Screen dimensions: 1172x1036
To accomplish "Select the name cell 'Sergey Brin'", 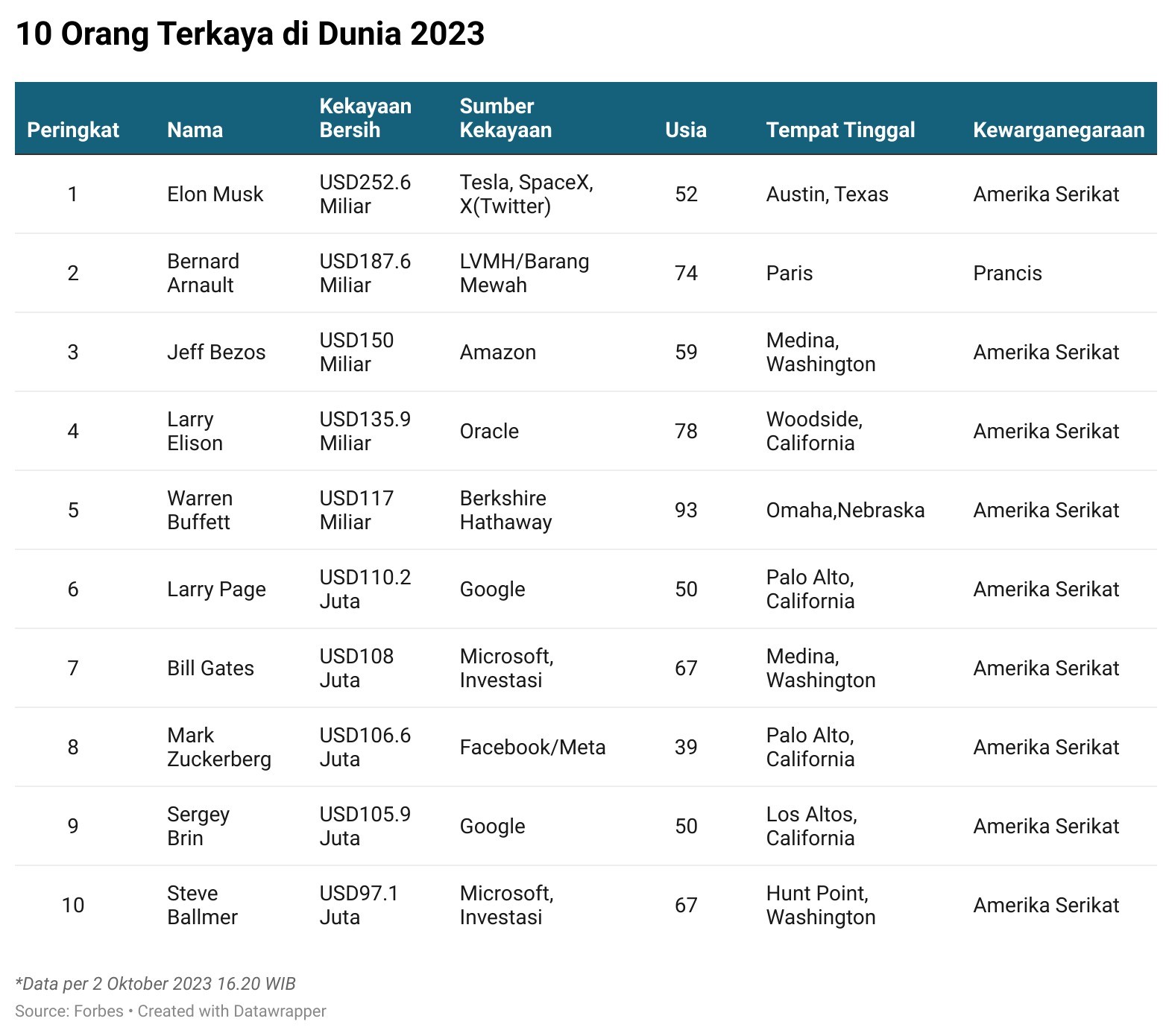I will [198, 827].
